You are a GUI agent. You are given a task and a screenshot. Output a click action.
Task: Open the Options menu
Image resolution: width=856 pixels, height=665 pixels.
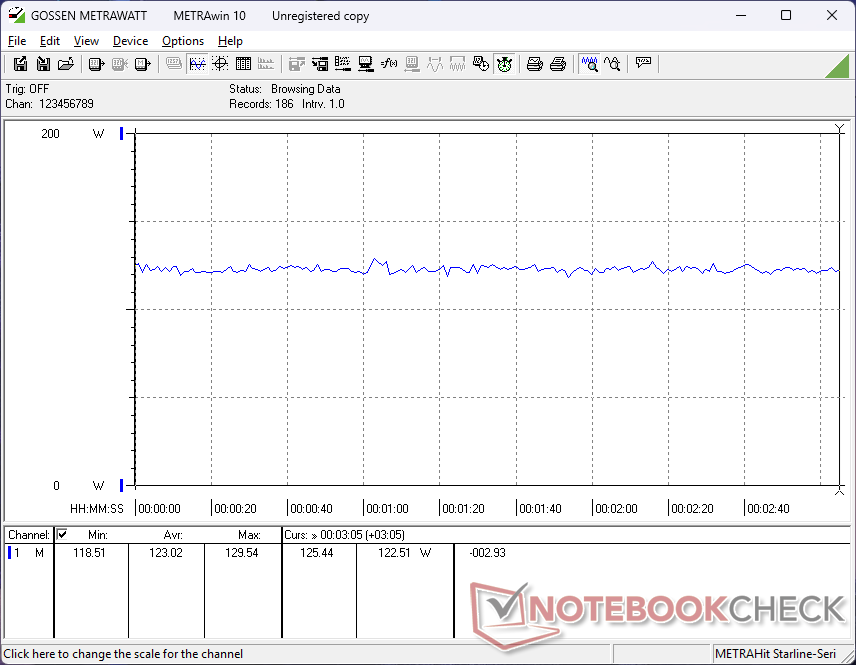point(183,41)
